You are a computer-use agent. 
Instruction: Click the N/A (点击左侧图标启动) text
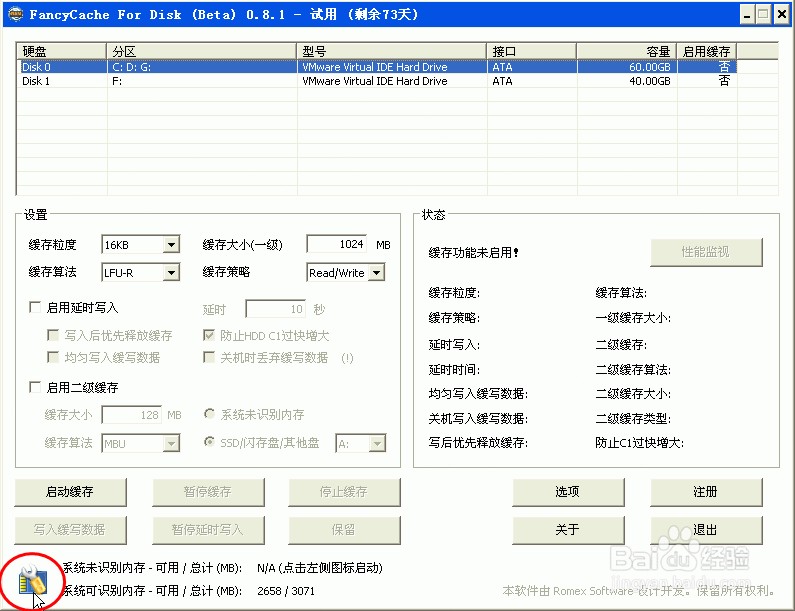(x=319, y=568)
